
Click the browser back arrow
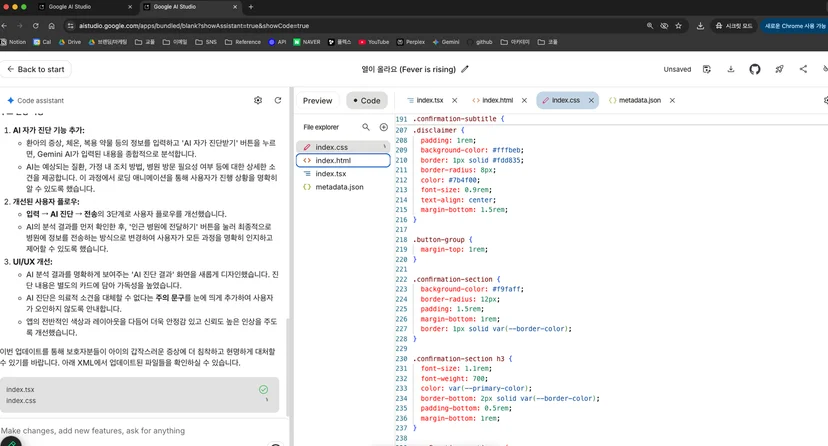[x=4, y=25]
